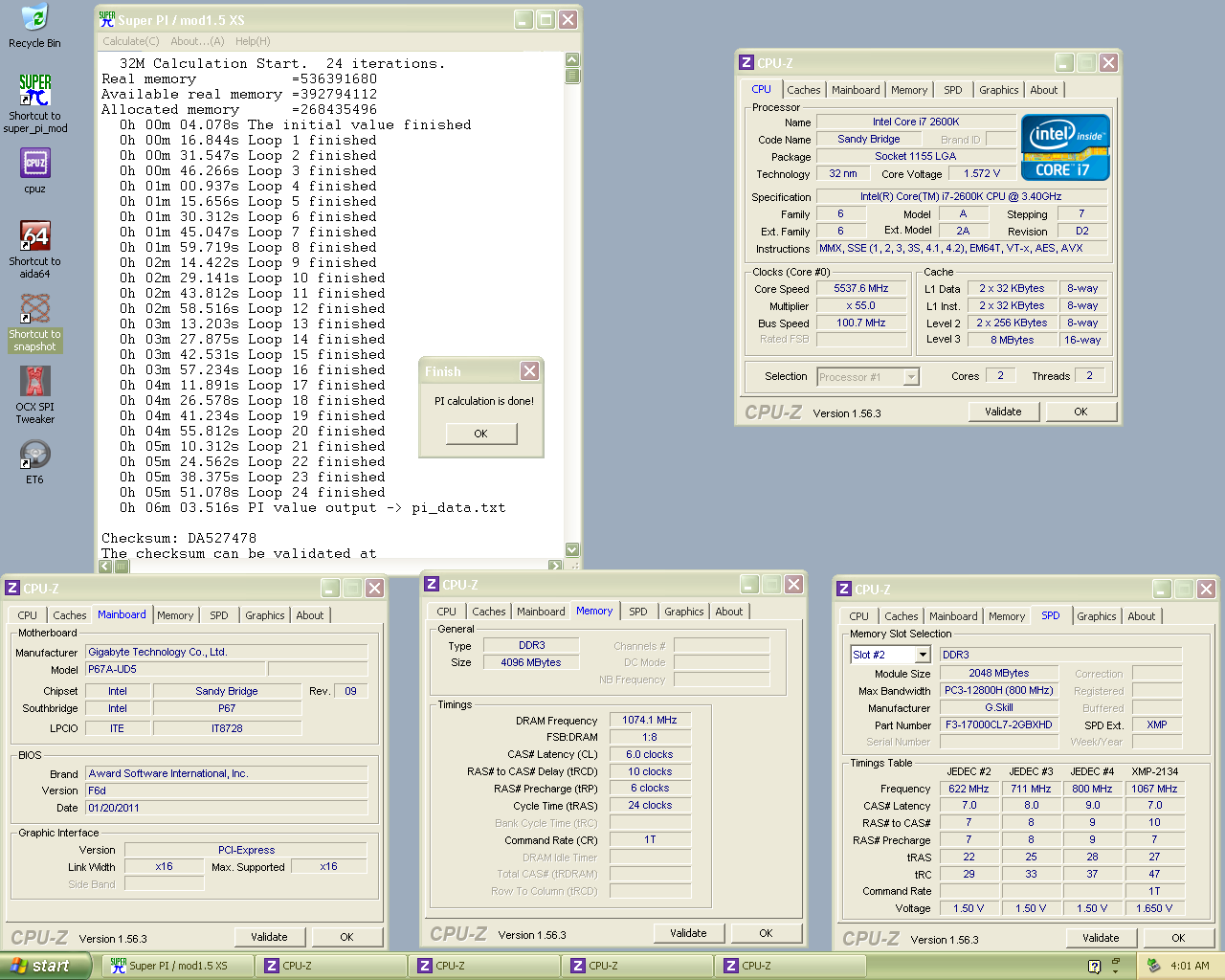
Task: Launch the OCX SPI Tweaker icon
Action: (35, 382)
